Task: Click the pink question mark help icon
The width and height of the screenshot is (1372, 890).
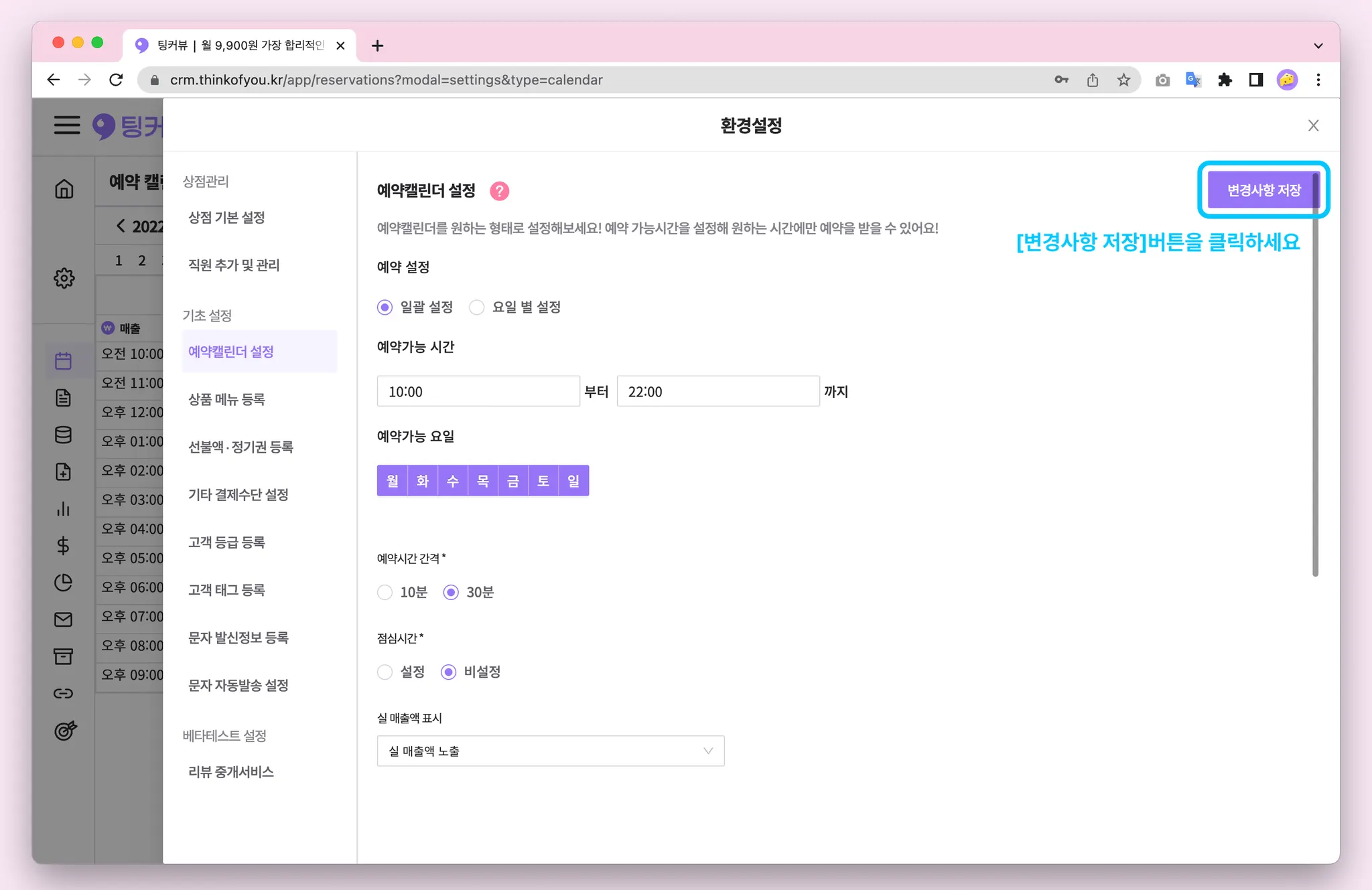Action: coord(499,192)
